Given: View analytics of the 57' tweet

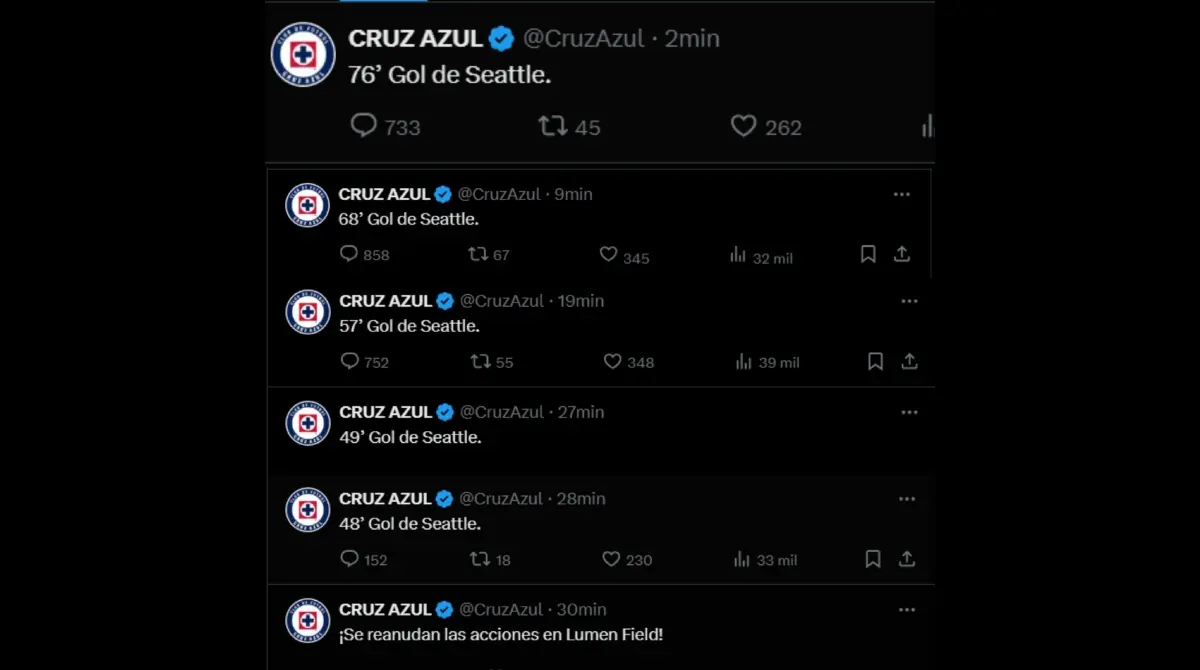Looking at the screenshot, I should [x=743, y=362].
